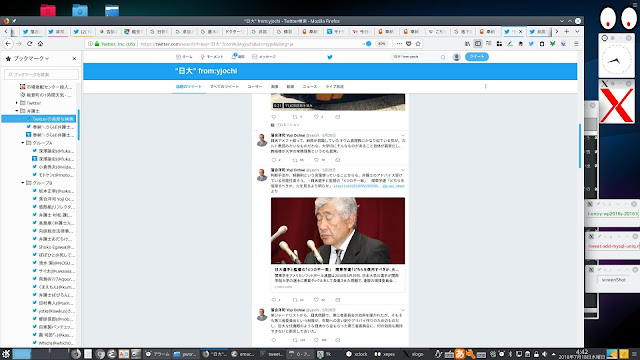Select the 話題のツイート tab

189,87
